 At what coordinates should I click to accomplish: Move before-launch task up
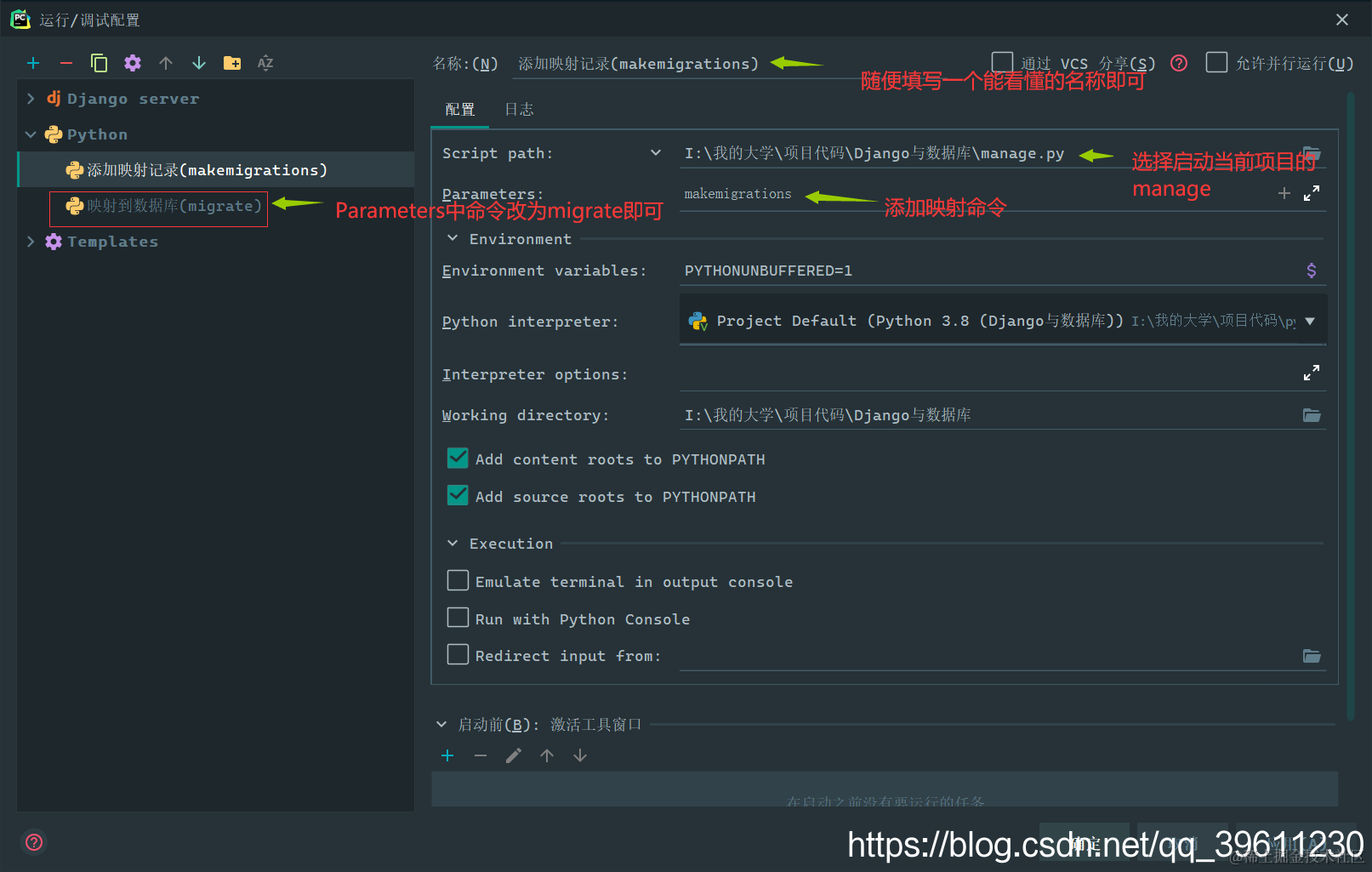(547, 755)
